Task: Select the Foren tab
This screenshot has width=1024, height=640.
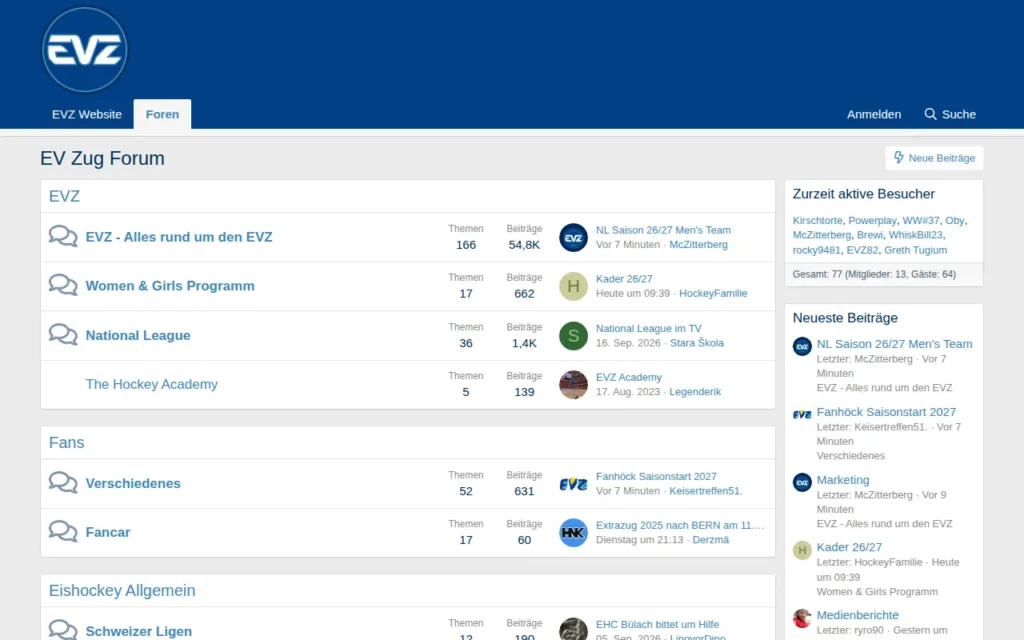Action: (x=162, y=114)
